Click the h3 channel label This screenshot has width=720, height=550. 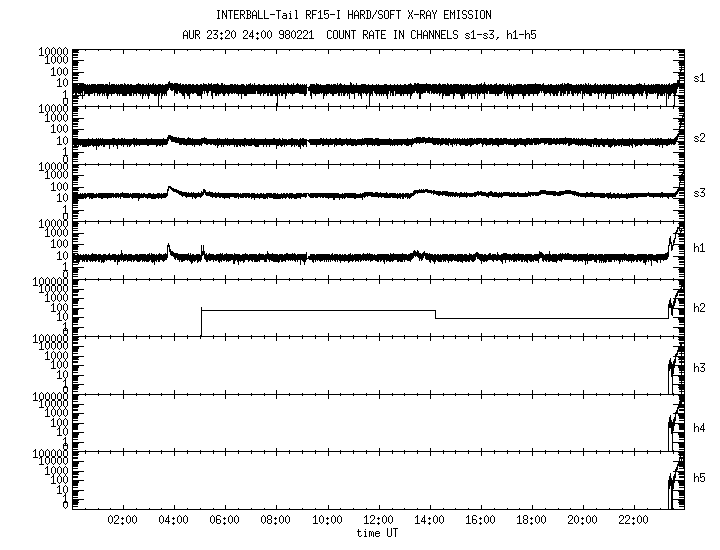click(x=699, y=368)
